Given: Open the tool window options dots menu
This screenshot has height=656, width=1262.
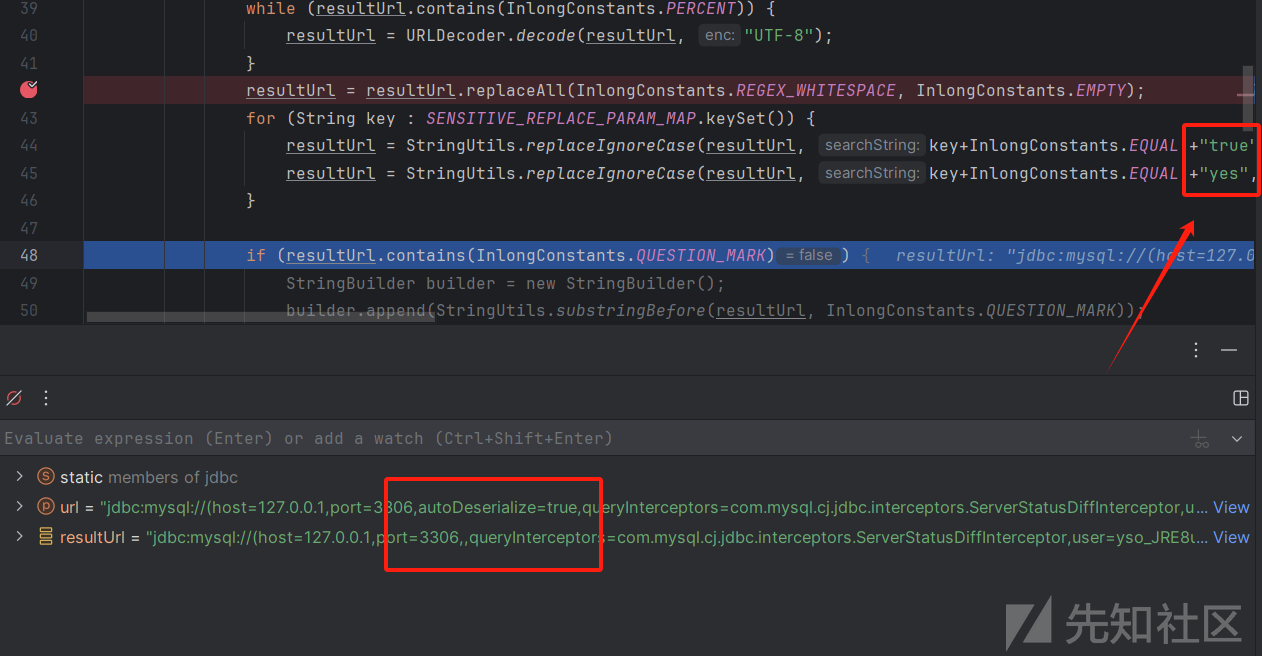Looking at the screenshot, I should (1196, 350).
